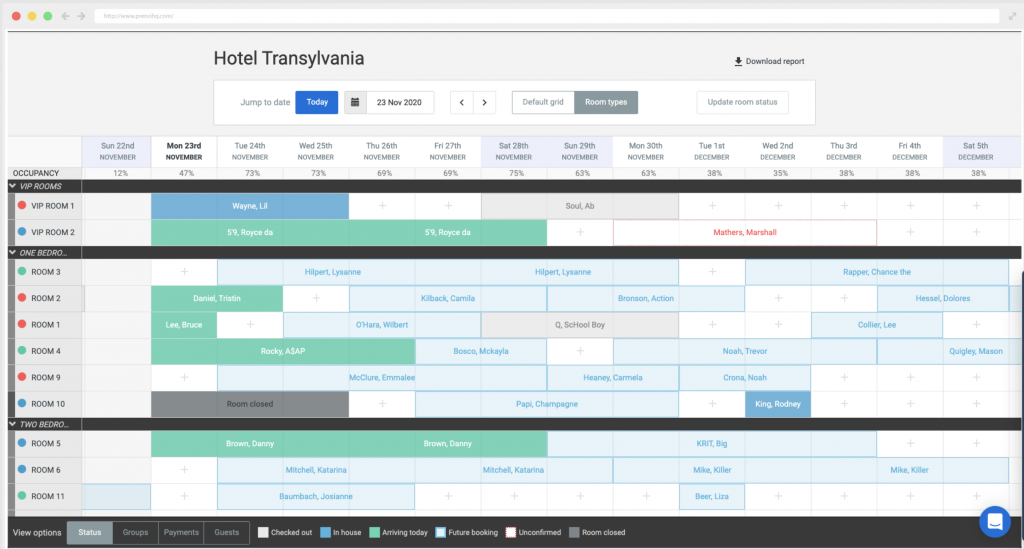Open Papi, Champagne booking in ROOM 10
Screen dimensions: 1024x549
tap(547, 404)
